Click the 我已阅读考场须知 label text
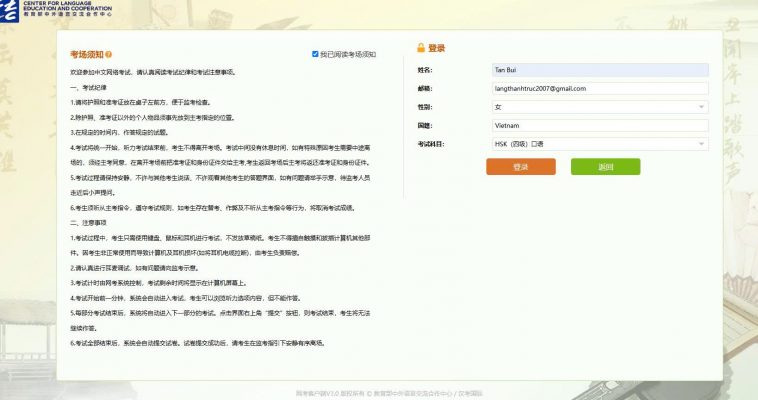Screen dimensions: 758x400 [x=348, y=55]
